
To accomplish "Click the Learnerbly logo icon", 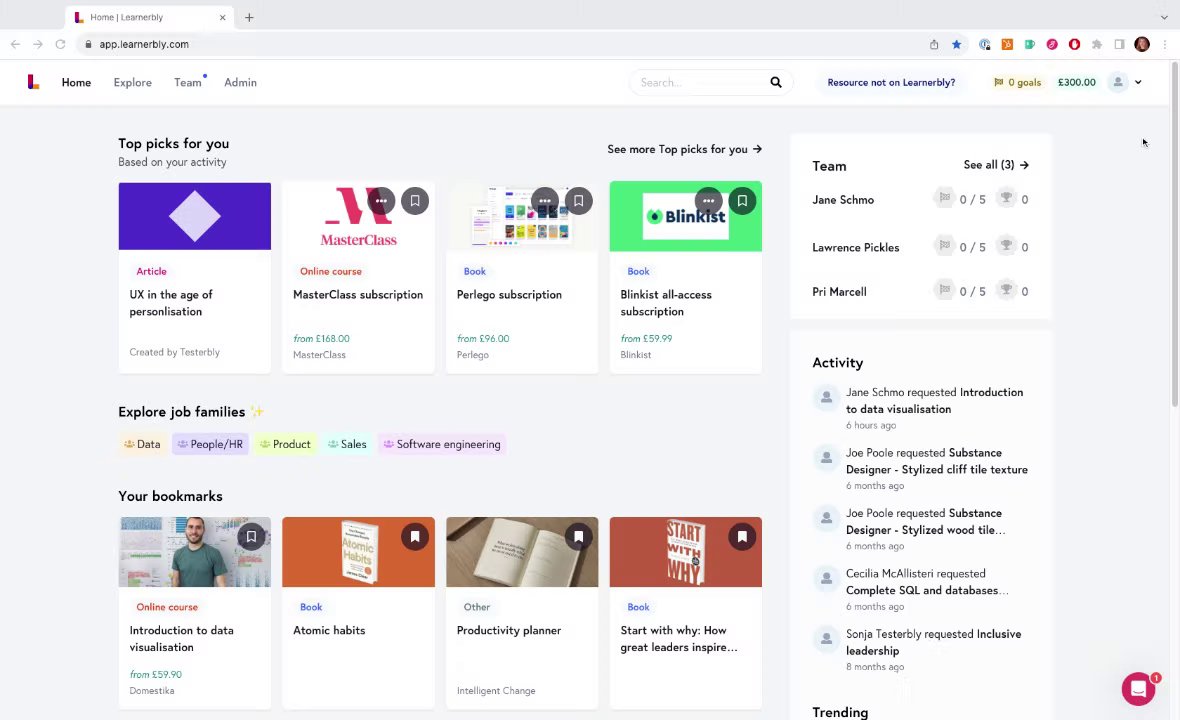I will click(33, 82).
